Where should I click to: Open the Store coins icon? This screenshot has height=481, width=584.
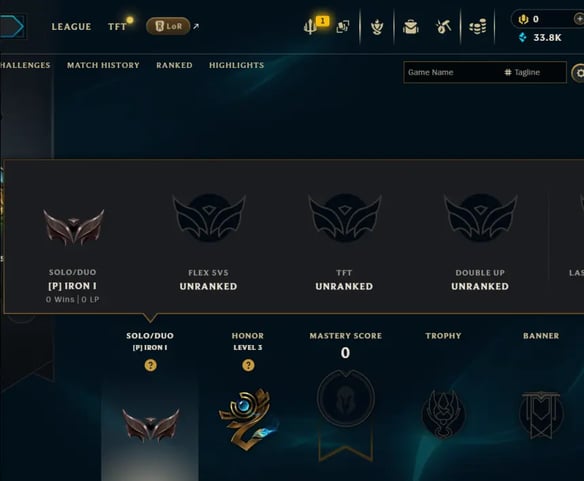click(x=477, y=27)
